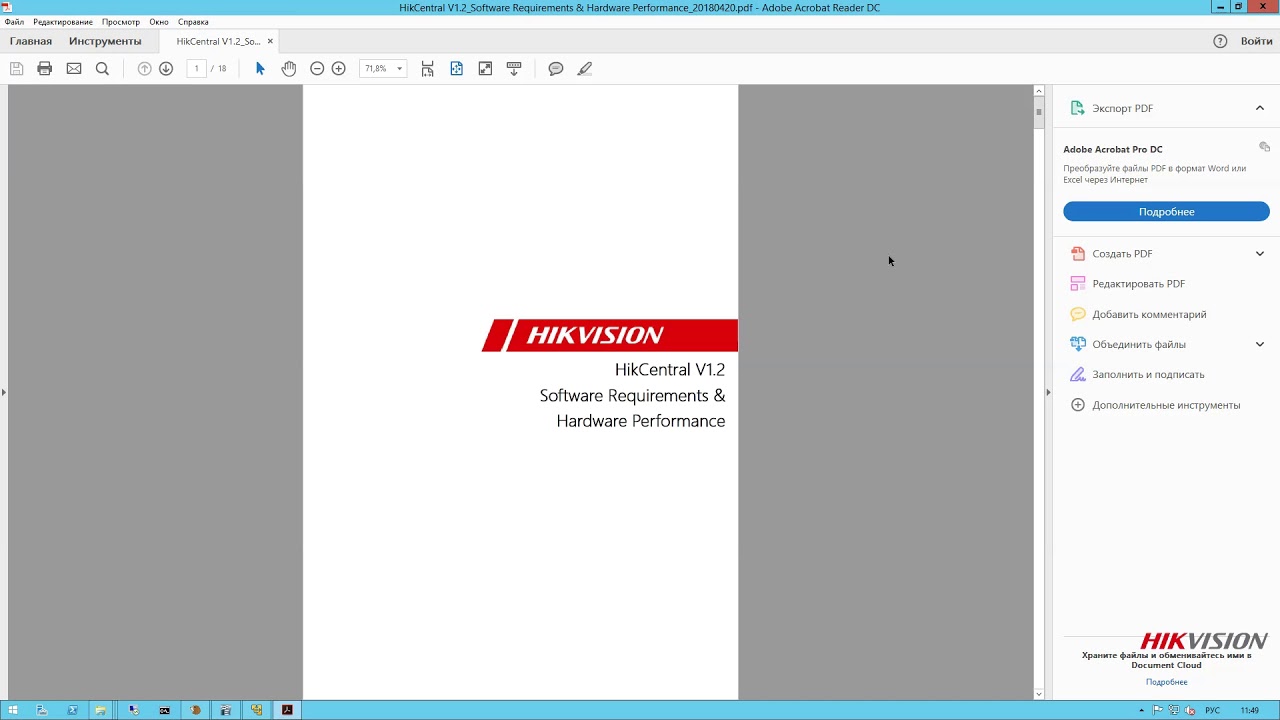This screenshot has height=720, width=1280.
Task: Open the command prompt taskbar icon
Action: (164, 710)
